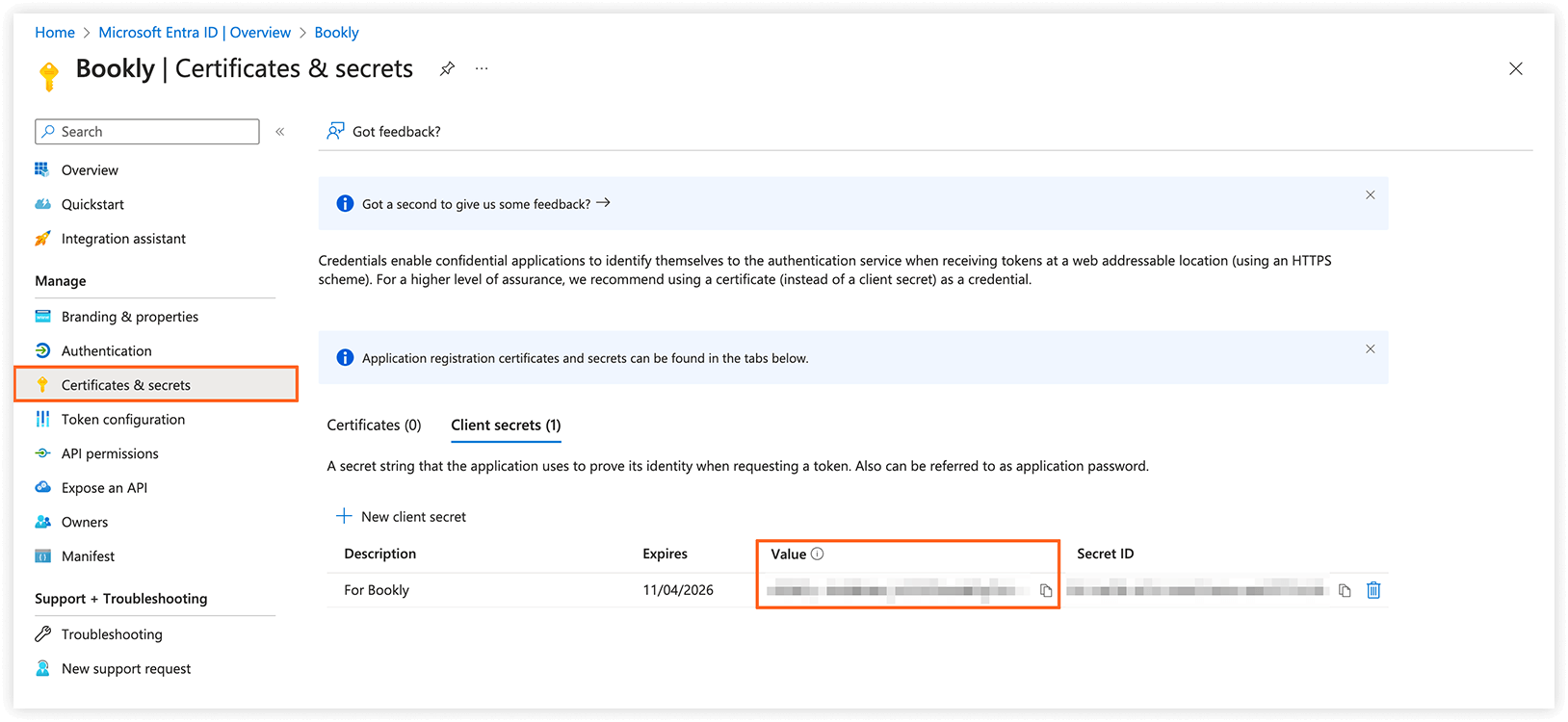Collapse the sidebar with double chevron
Screen dimensions: 1568x722
point(280,132)
